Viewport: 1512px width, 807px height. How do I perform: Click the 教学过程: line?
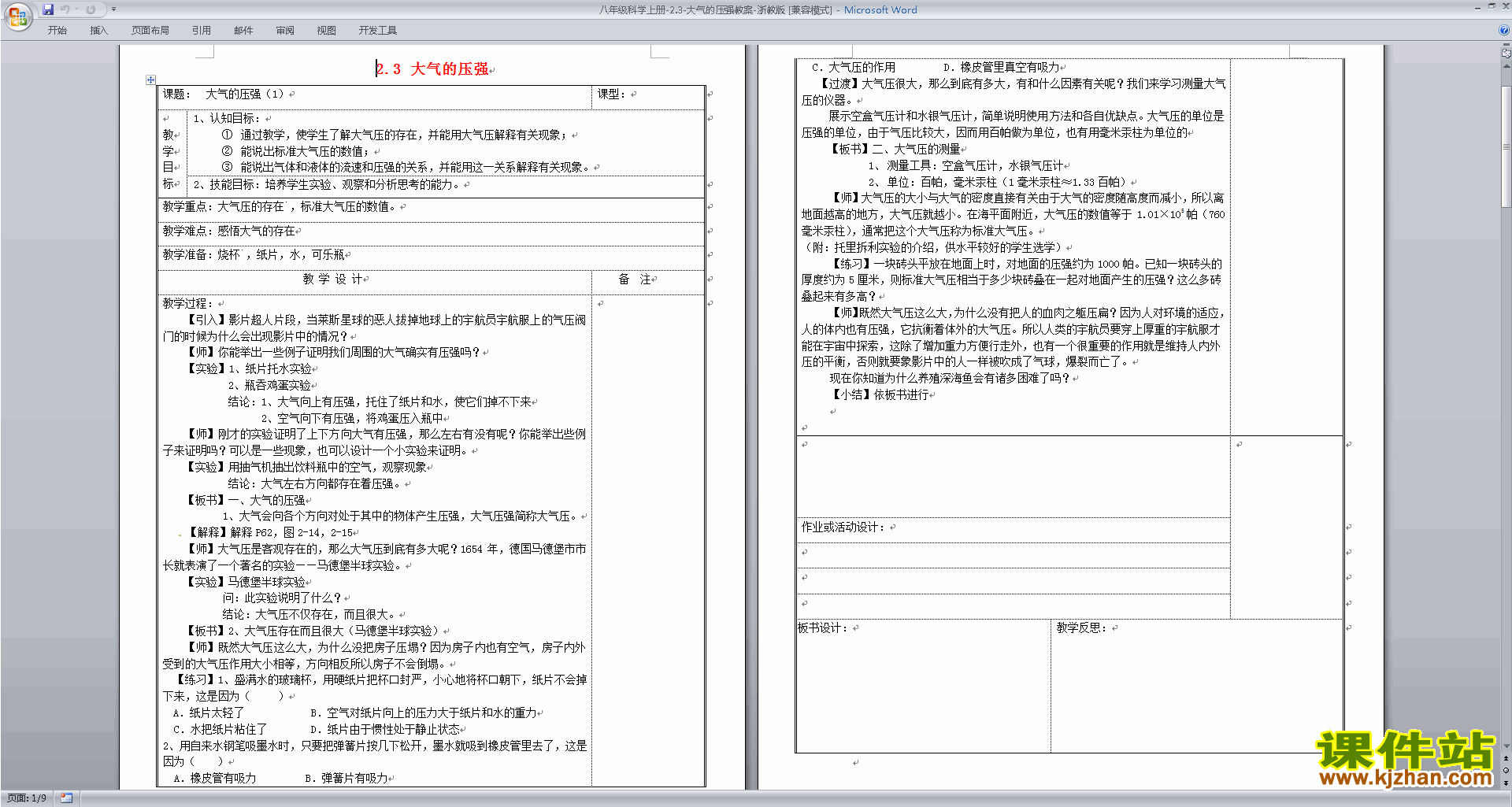pos(188,303)
